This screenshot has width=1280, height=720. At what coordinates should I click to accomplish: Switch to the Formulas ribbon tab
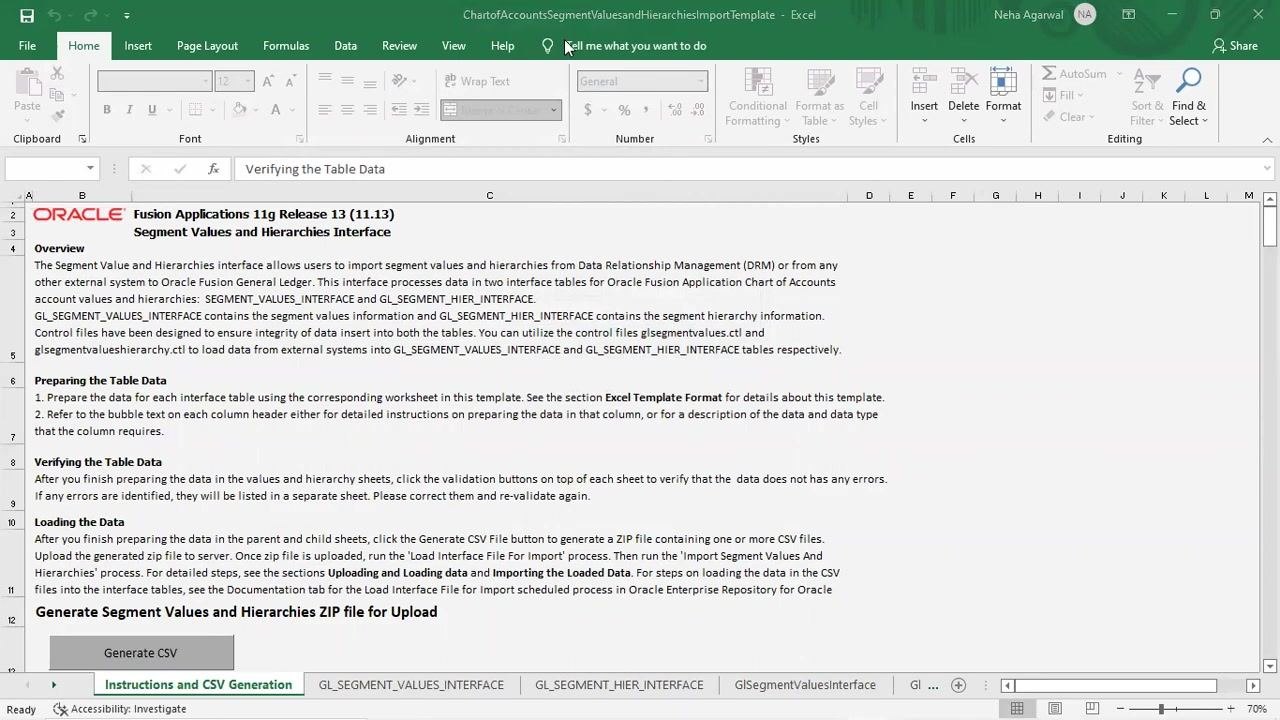click(x=286, y=46)
